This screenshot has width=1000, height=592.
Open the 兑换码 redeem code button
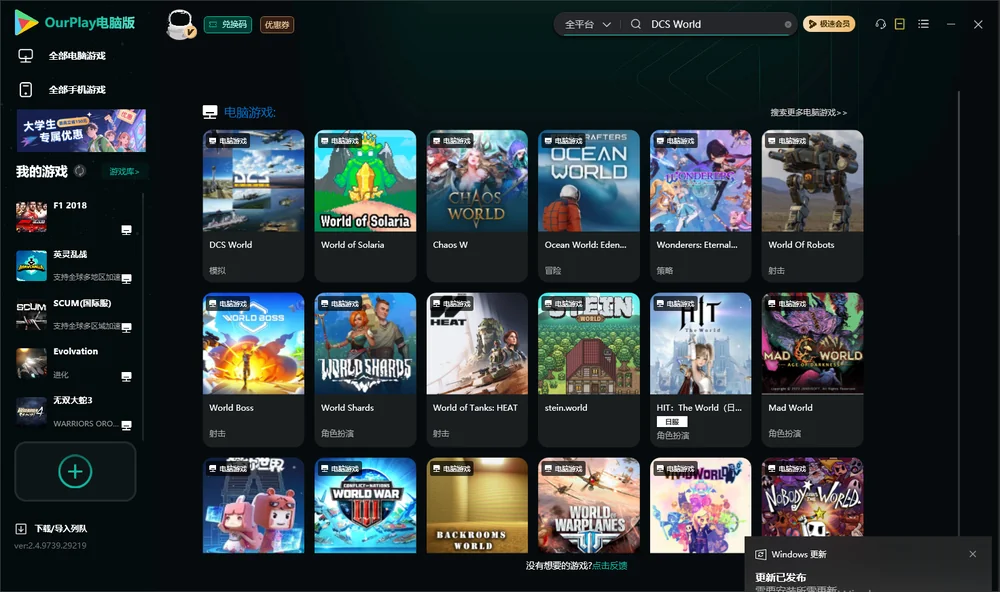click(x=228, y=25)
